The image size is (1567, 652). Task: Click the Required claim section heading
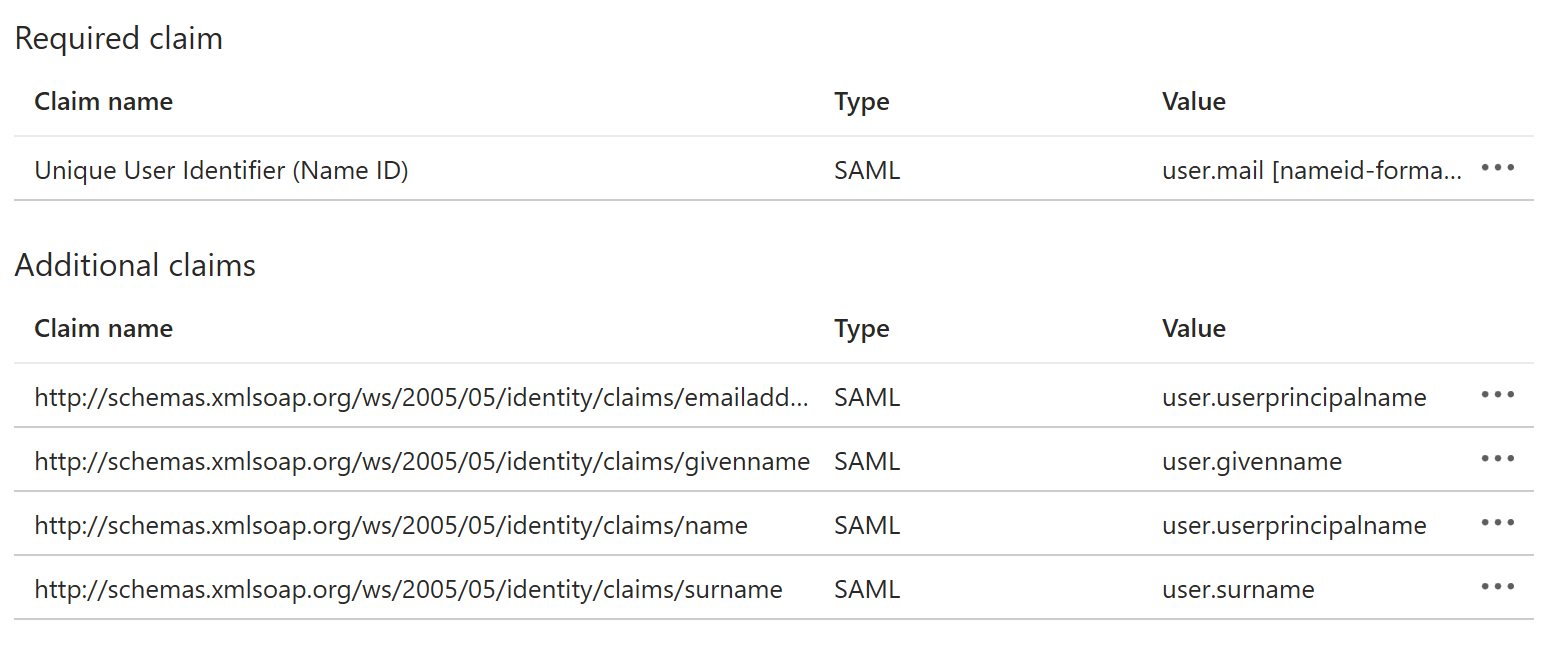click(118, 38)
